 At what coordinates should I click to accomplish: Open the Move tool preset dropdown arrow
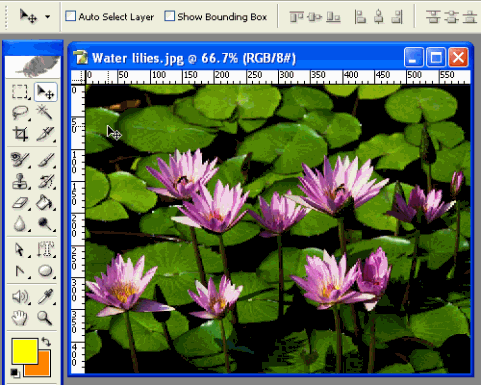48,16
